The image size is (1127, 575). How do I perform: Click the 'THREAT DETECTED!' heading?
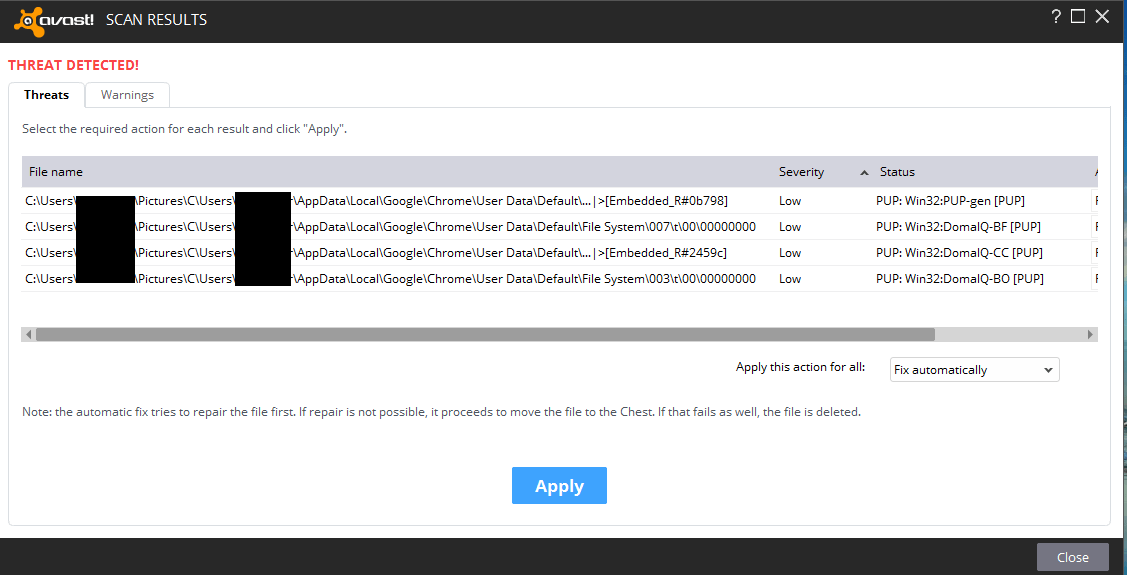click(x=73, y=65)
